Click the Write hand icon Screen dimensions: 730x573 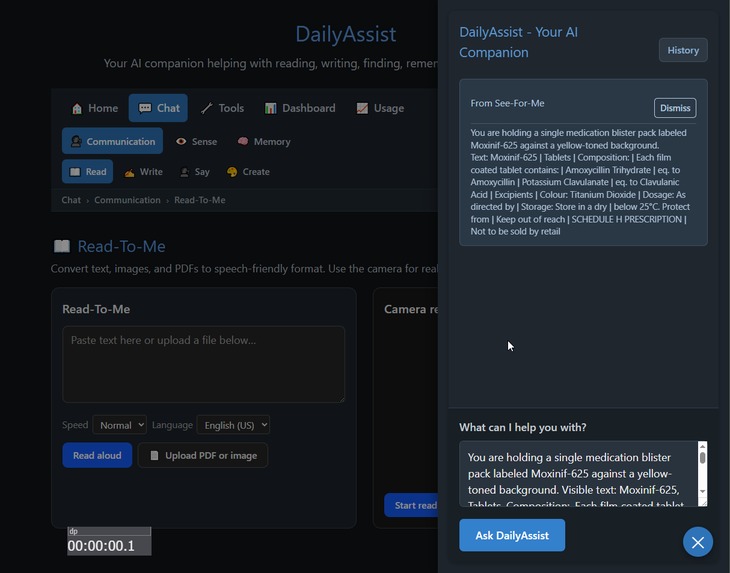[129, 173]
